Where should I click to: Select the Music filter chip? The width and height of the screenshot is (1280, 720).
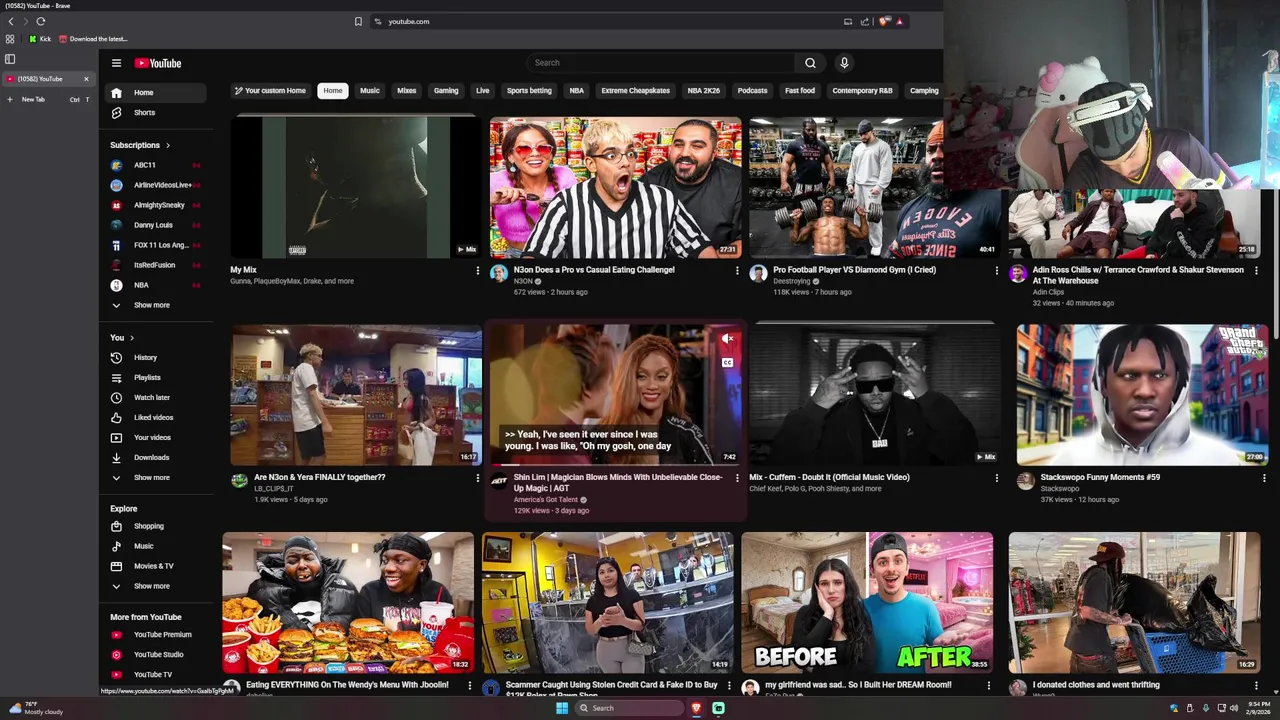pos(370,90)
